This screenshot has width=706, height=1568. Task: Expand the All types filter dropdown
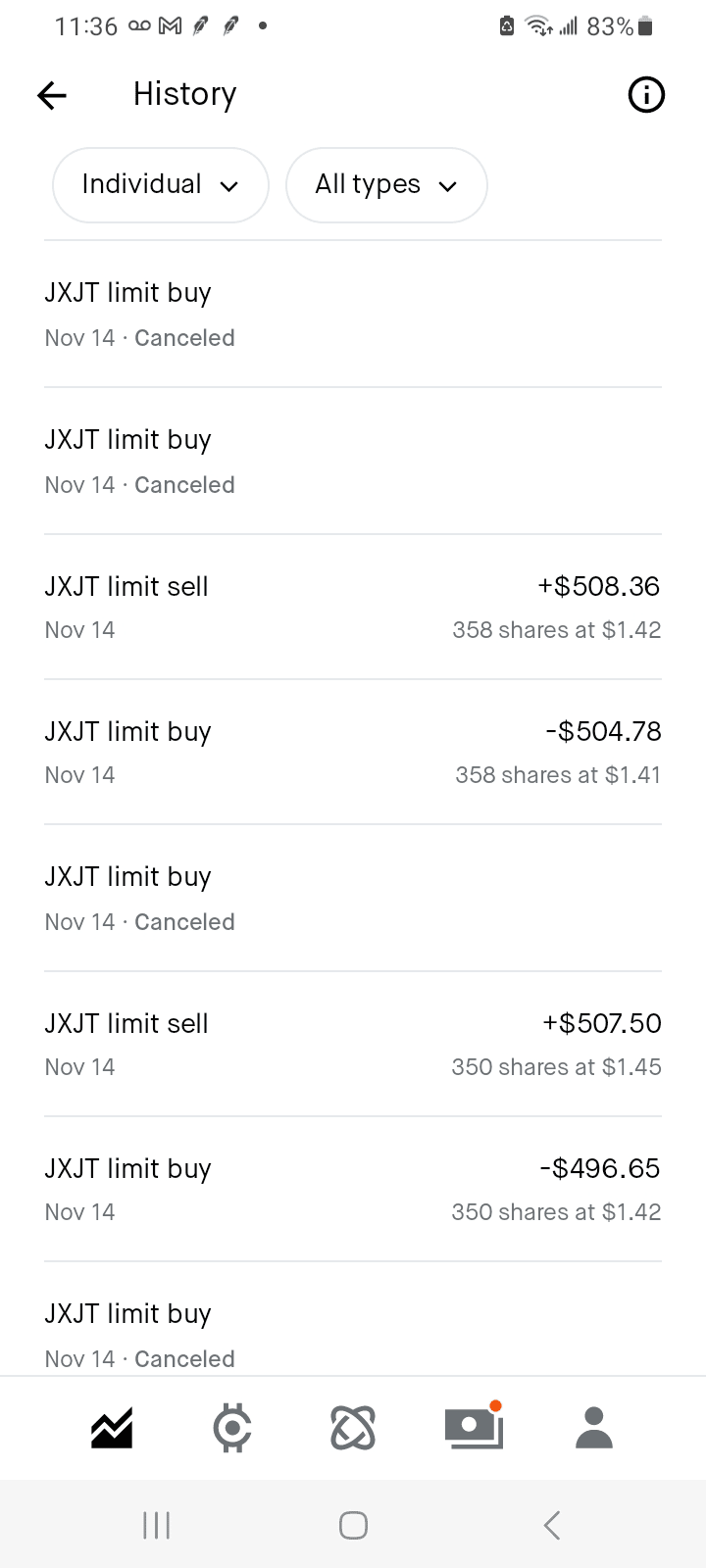pos(386,185)
